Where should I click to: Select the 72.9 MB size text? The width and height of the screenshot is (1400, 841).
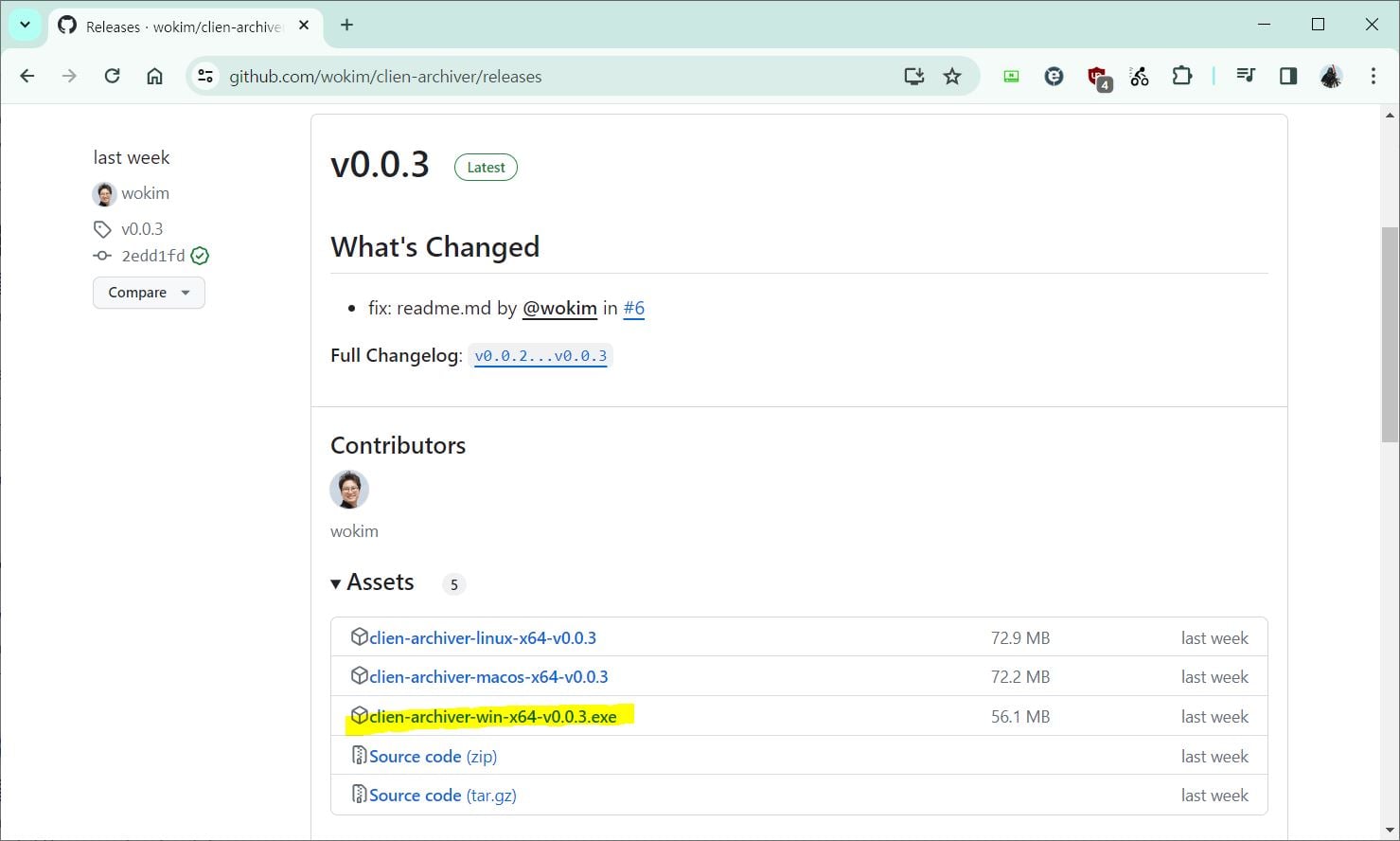pyautogui.click(x=1020, y=638)
